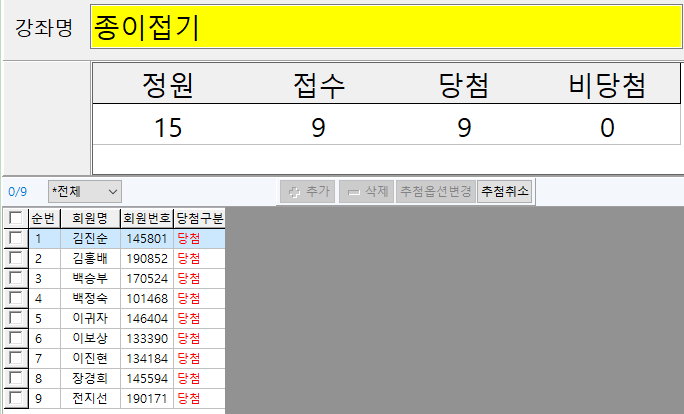This screenshot has width=684, height=414.
Task: Check the box for row 백승부
Action: pyautogui.click(x=16, y=278)
